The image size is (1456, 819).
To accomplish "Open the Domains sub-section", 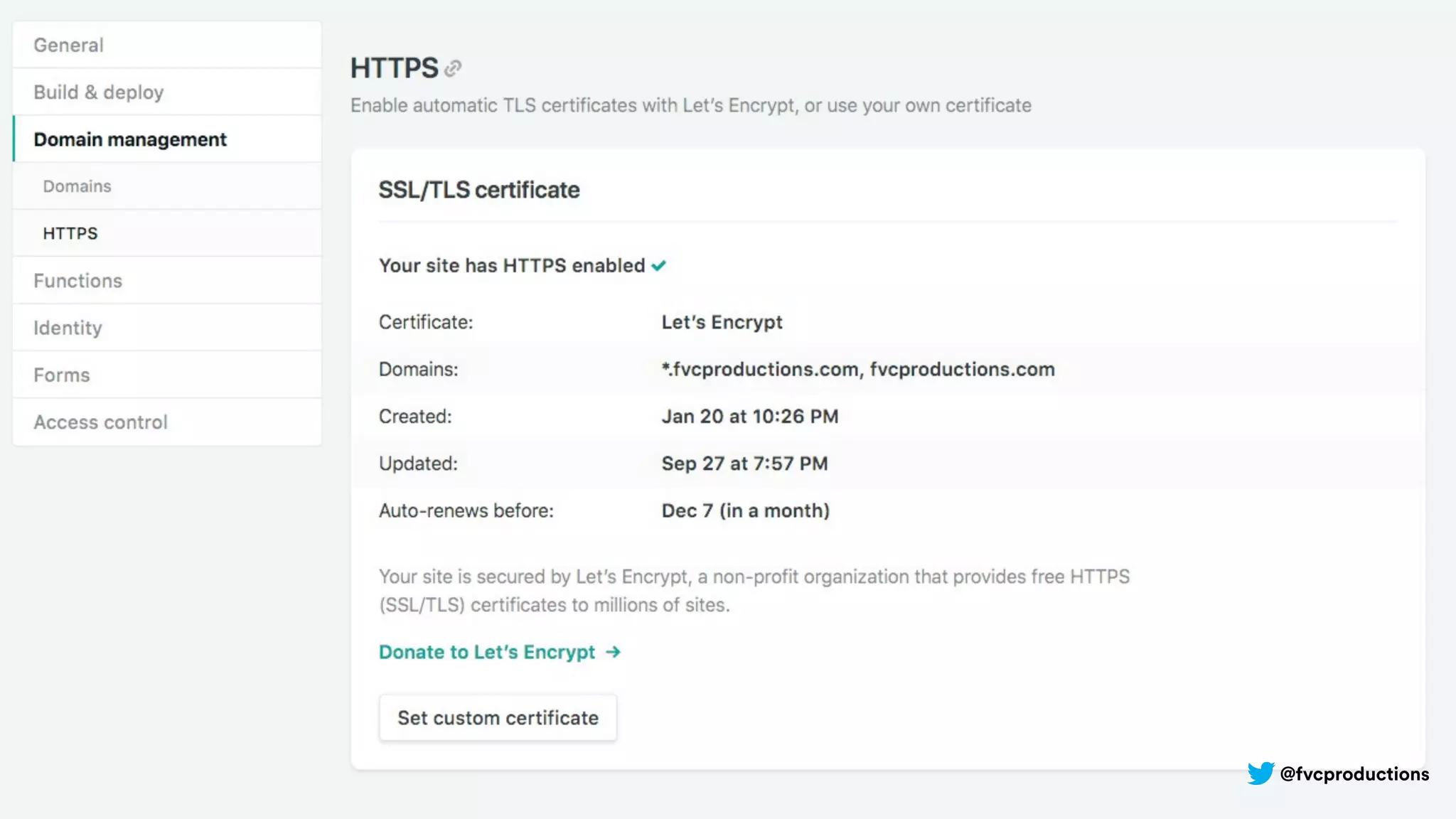I will pos(77,186).
